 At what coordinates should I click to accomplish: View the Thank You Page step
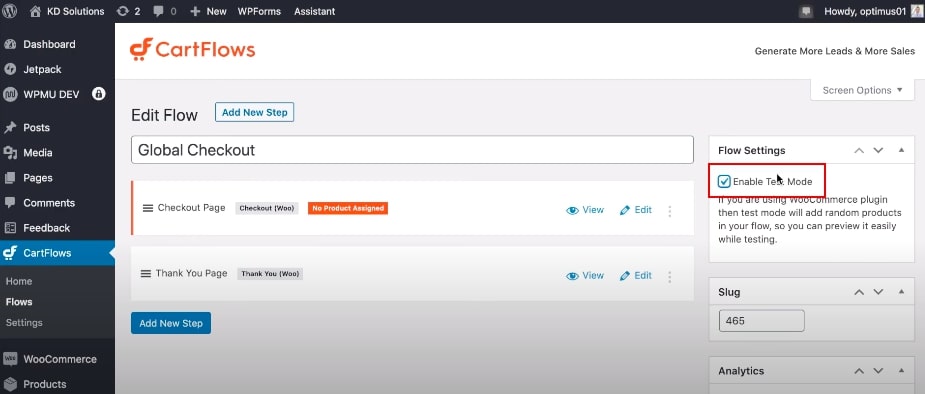click(585, 275)
